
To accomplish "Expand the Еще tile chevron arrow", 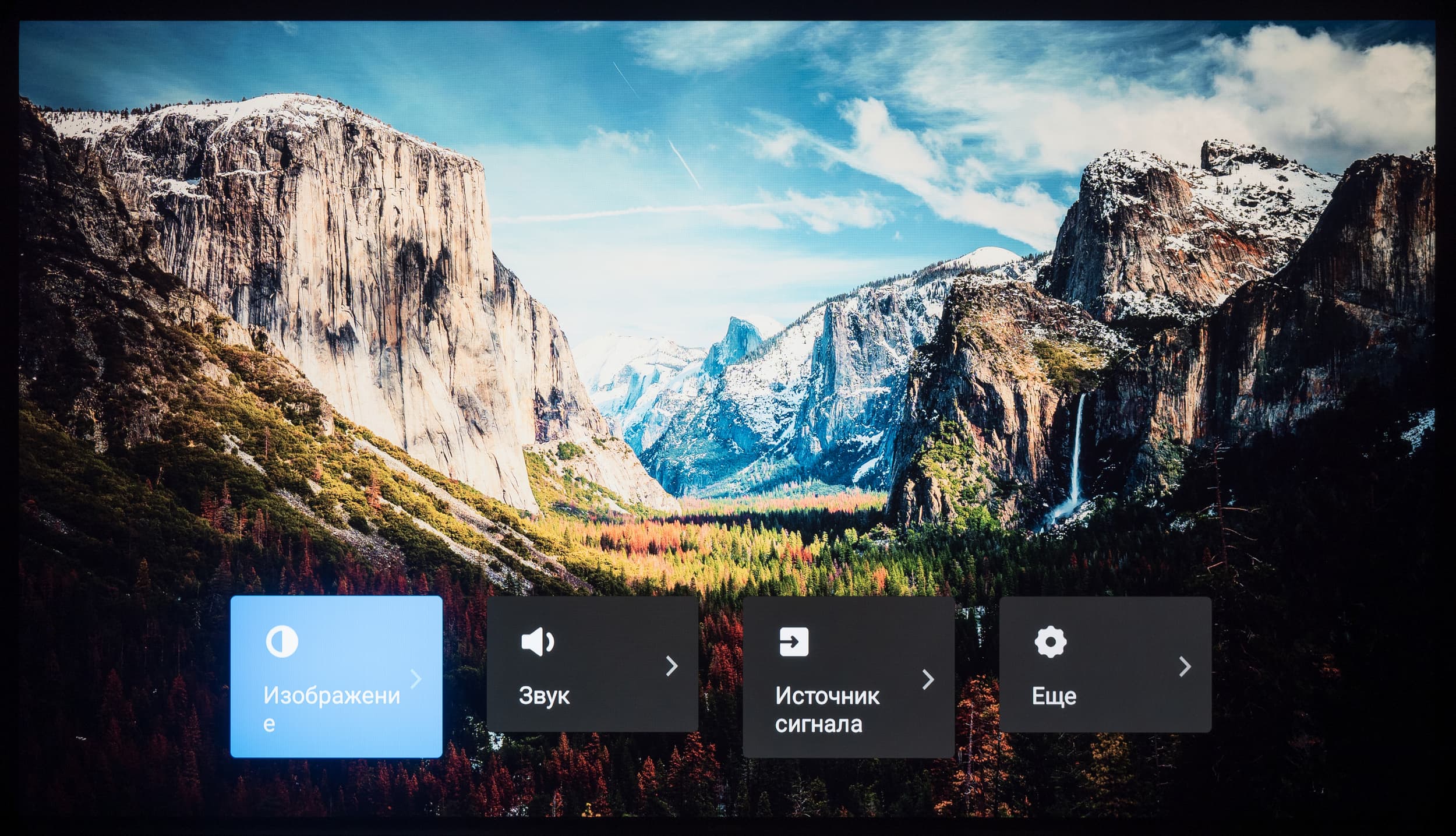I will 1185,666.
